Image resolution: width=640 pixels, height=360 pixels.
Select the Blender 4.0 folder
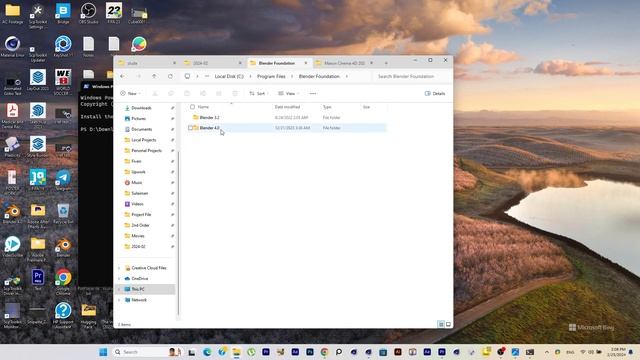pyautogui.click(x=209, y=128)
